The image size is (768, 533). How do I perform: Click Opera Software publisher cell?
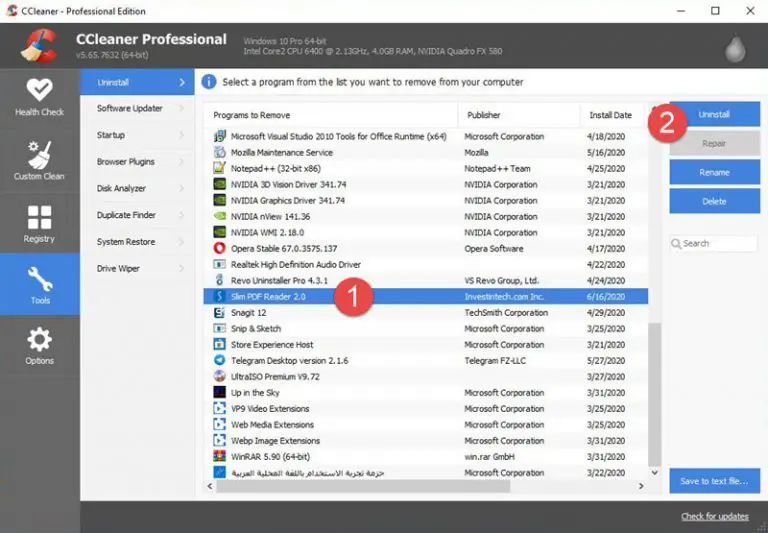[494, 248]
